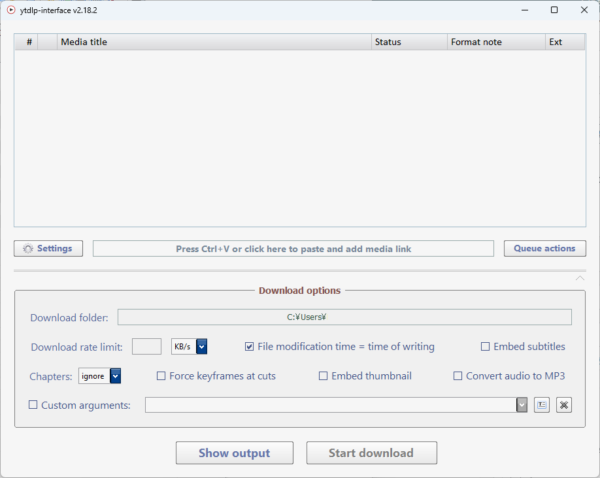Viewport: 600px width, 478px height.
Task: Open the KB/s rate unit dropdown
Action: tap(201, 347)
